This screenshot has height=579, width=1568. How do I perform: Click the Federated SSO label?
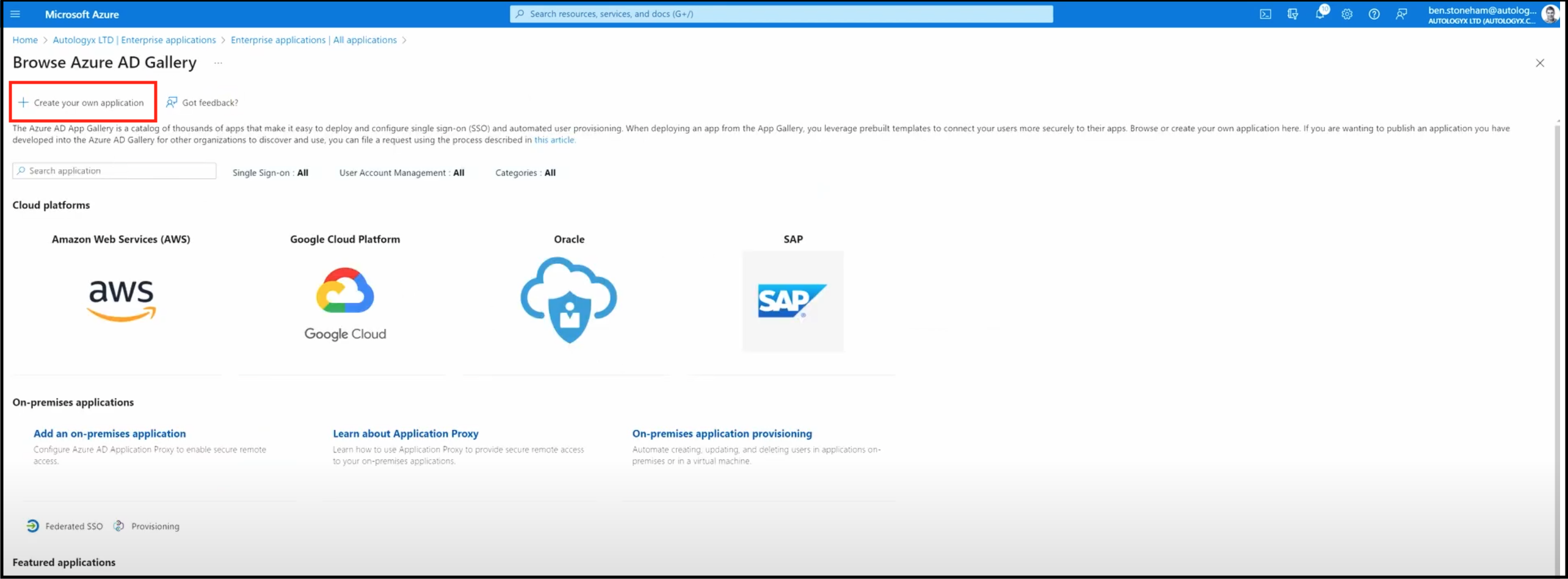click(74, 526)
